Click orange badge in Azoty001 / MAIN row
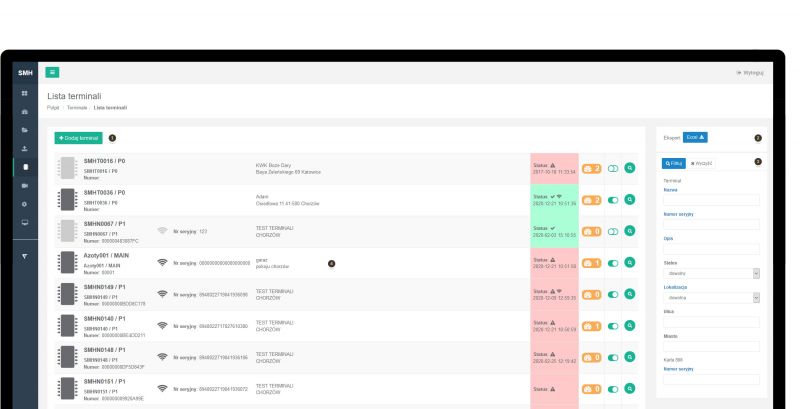This screenshot has width=800, height=409. (x=589, y=263)
